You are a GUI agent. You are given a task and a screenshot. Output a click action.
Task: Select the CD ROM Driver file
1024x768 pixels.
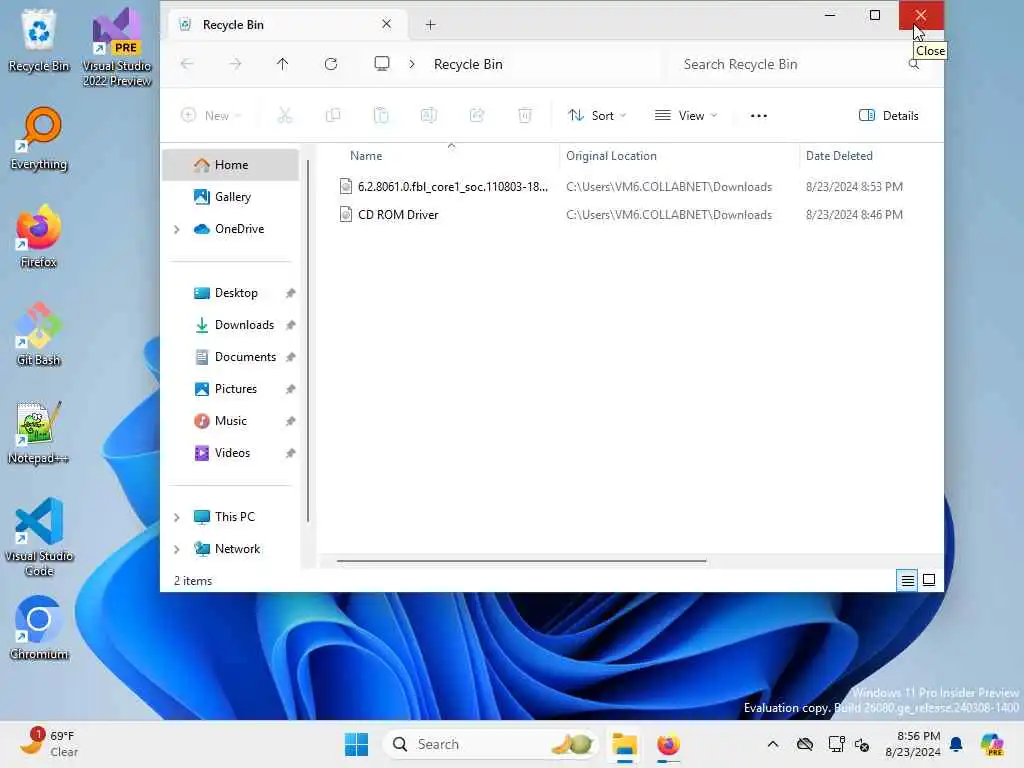[398, 215]
